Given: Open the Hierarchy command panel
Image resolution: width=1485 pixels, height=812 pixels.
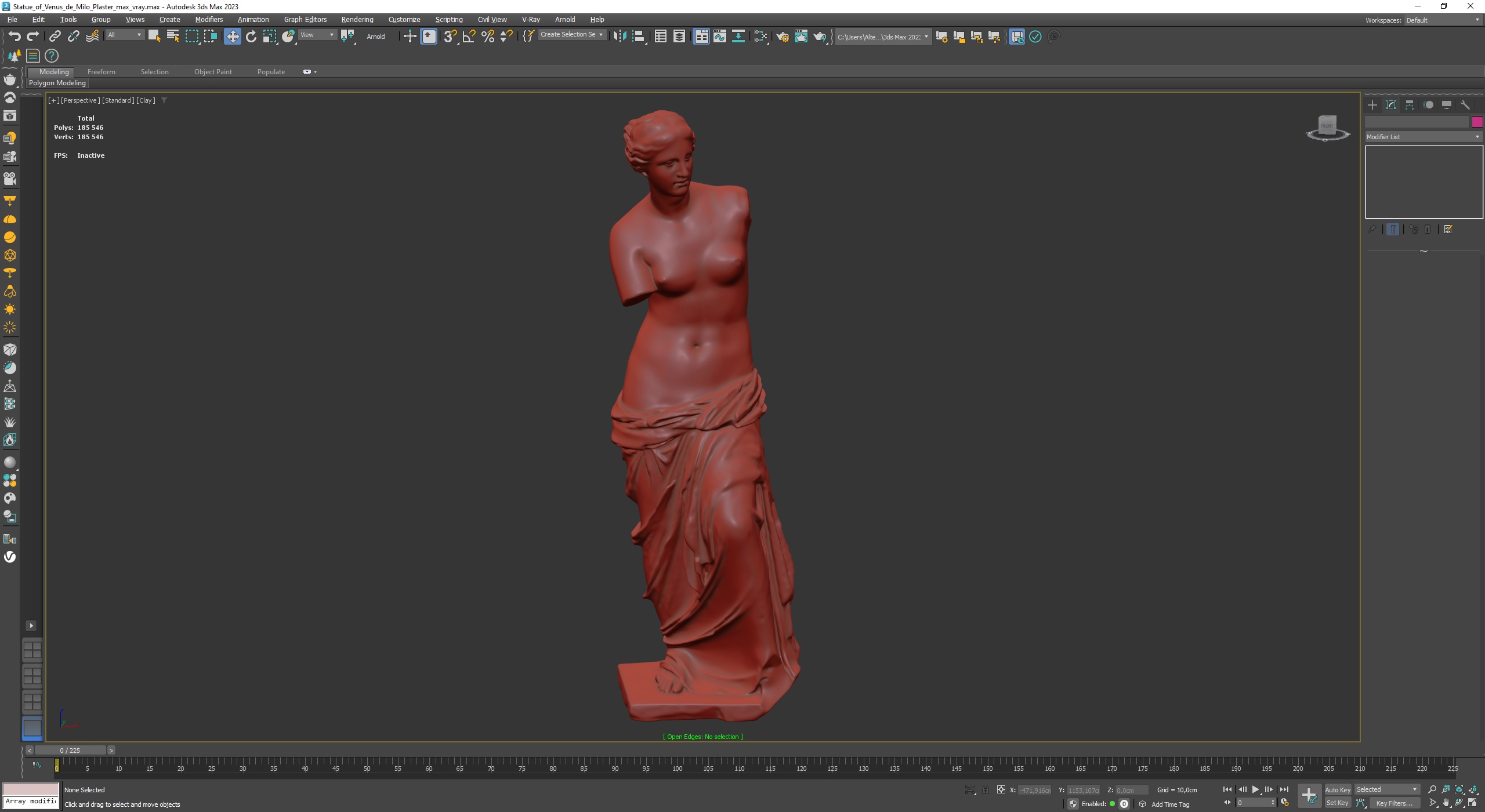Looking at the screenshot, I should (1410, 105).
